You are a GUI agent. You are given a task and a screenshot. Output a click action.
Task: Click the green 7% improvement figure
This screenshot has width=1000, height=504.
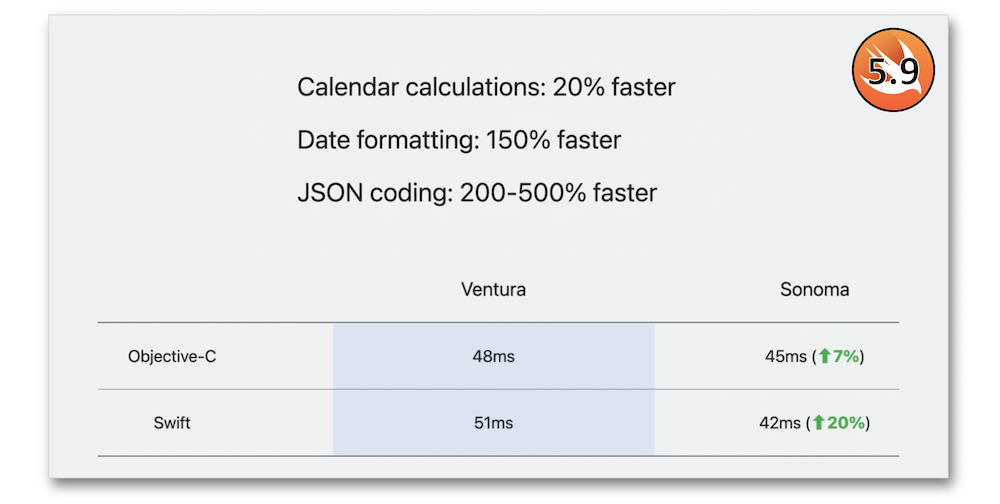click(x=846, y=356)
